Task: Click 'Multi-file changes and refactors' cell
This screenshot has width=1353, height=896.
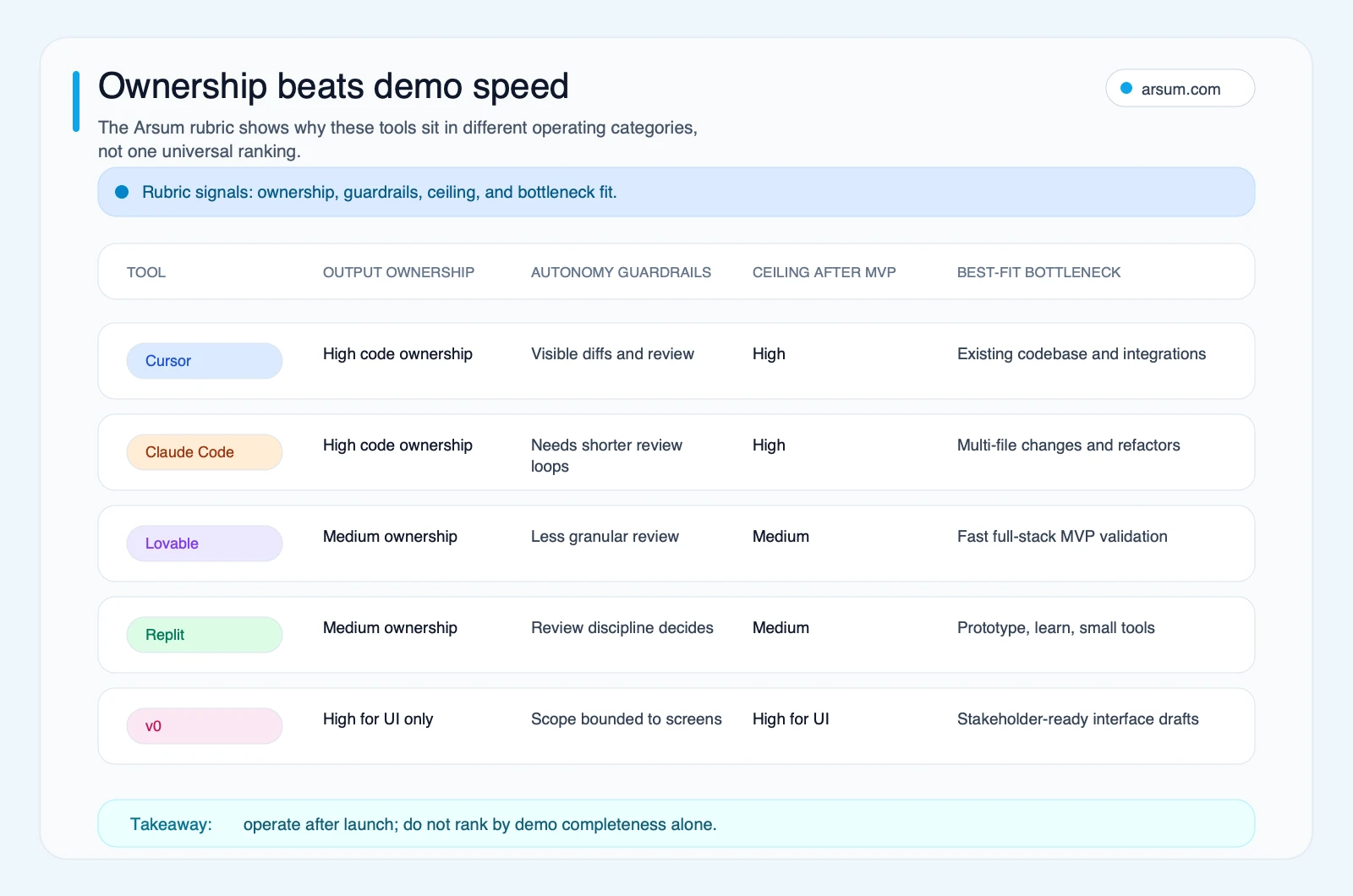Action: (x=1068, y=445)
